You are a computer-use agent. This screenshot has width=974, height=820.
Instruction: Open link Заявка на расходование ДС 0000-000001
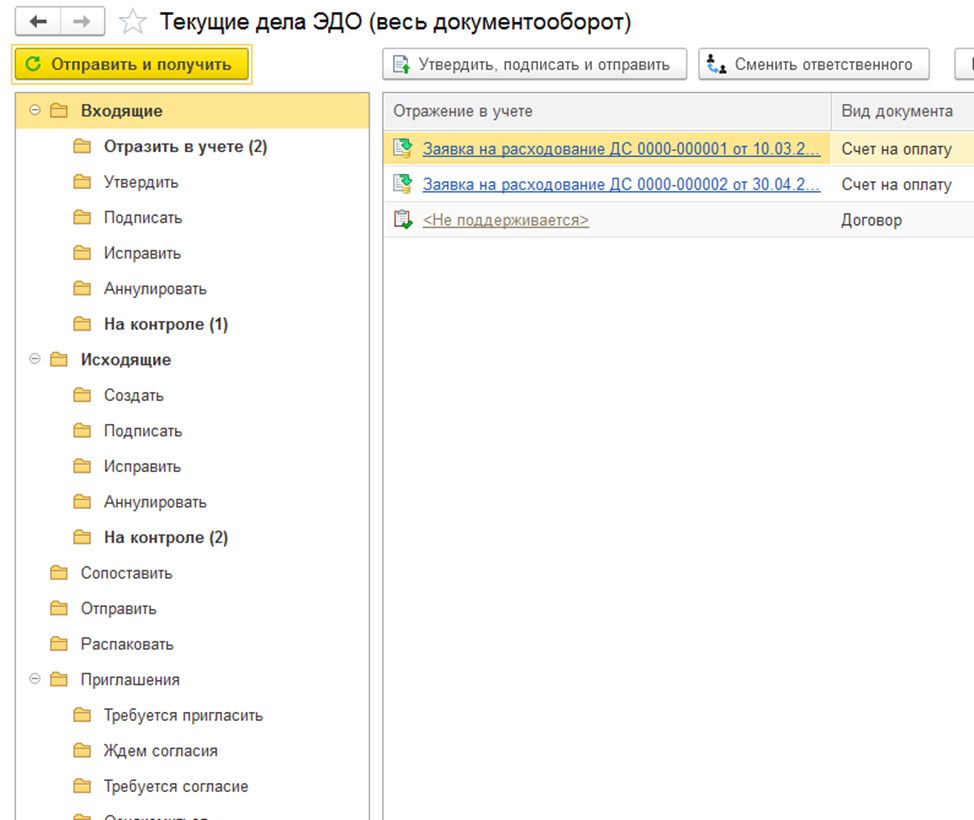click(x=621, y=149)
